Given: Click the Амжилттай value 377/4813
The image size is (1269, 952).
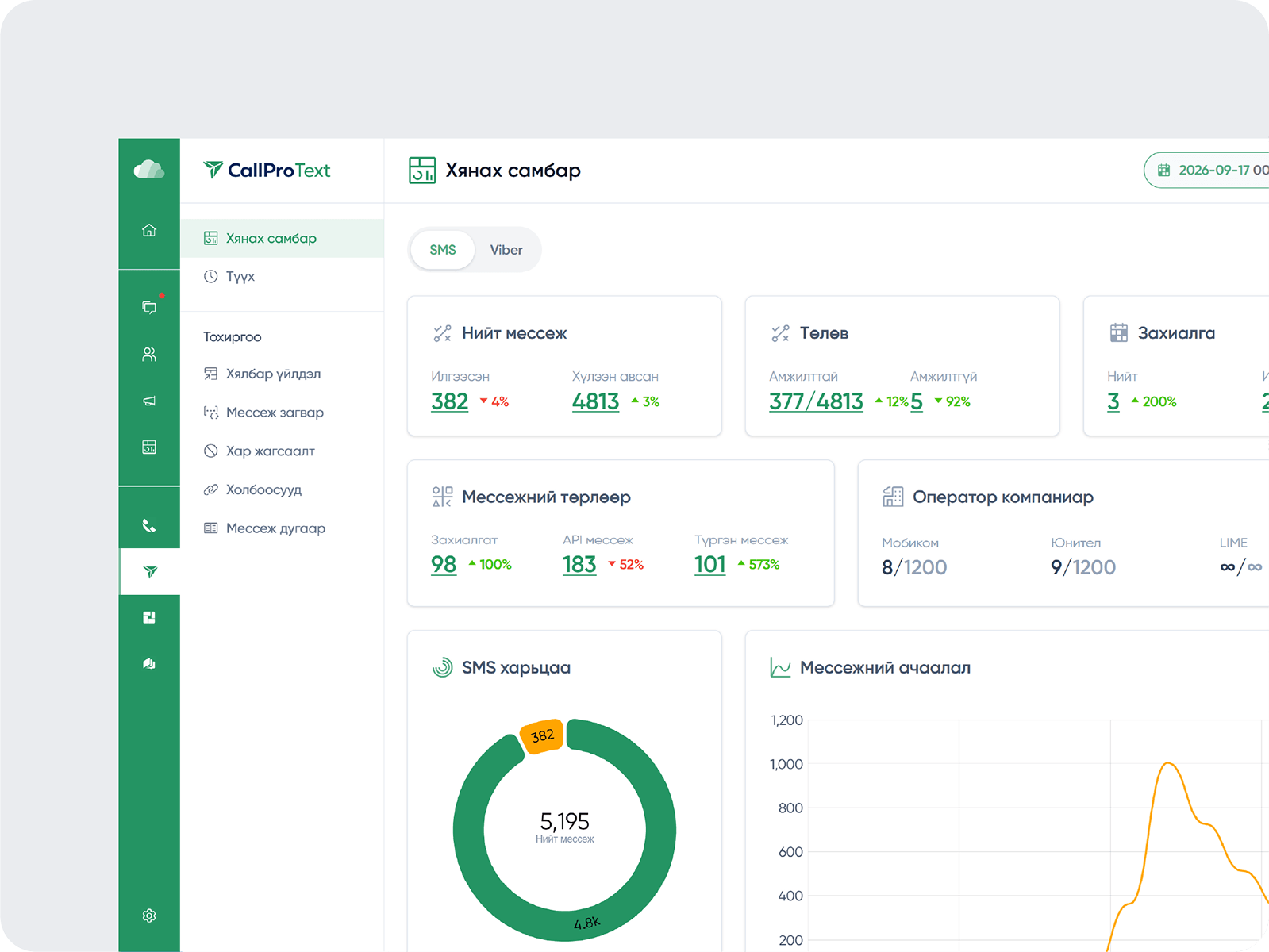Looking at the screenshot, I should pos(816,401).
